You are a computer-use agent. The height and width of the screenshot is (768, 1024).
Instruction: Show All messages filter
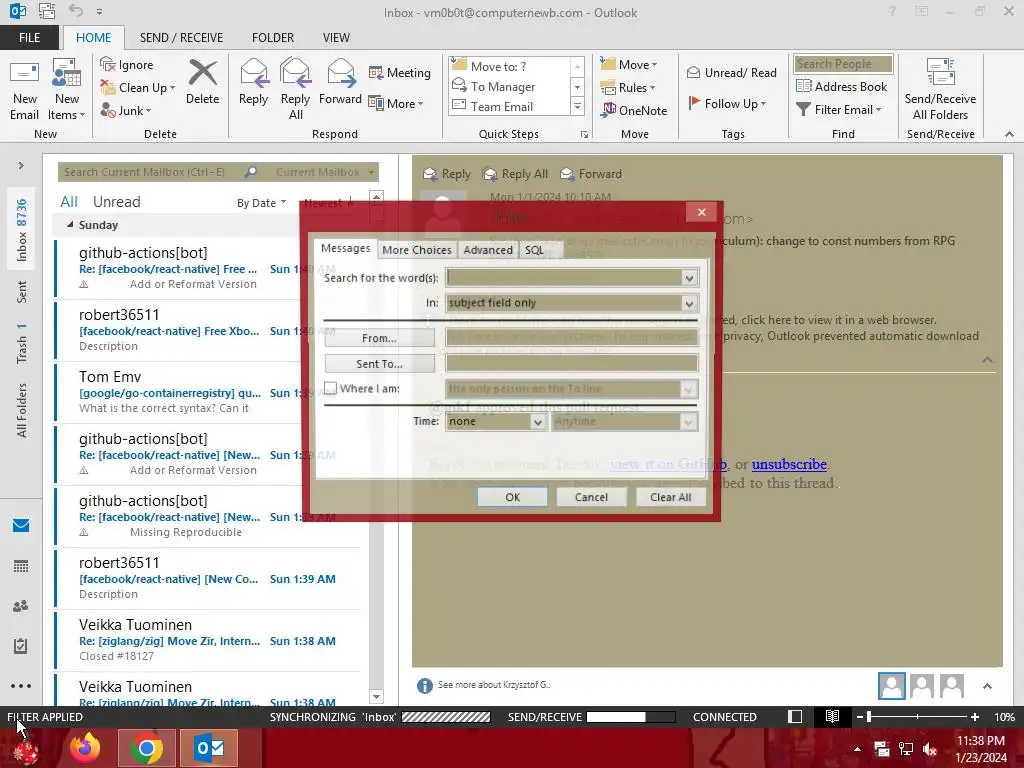pos(69,202)
